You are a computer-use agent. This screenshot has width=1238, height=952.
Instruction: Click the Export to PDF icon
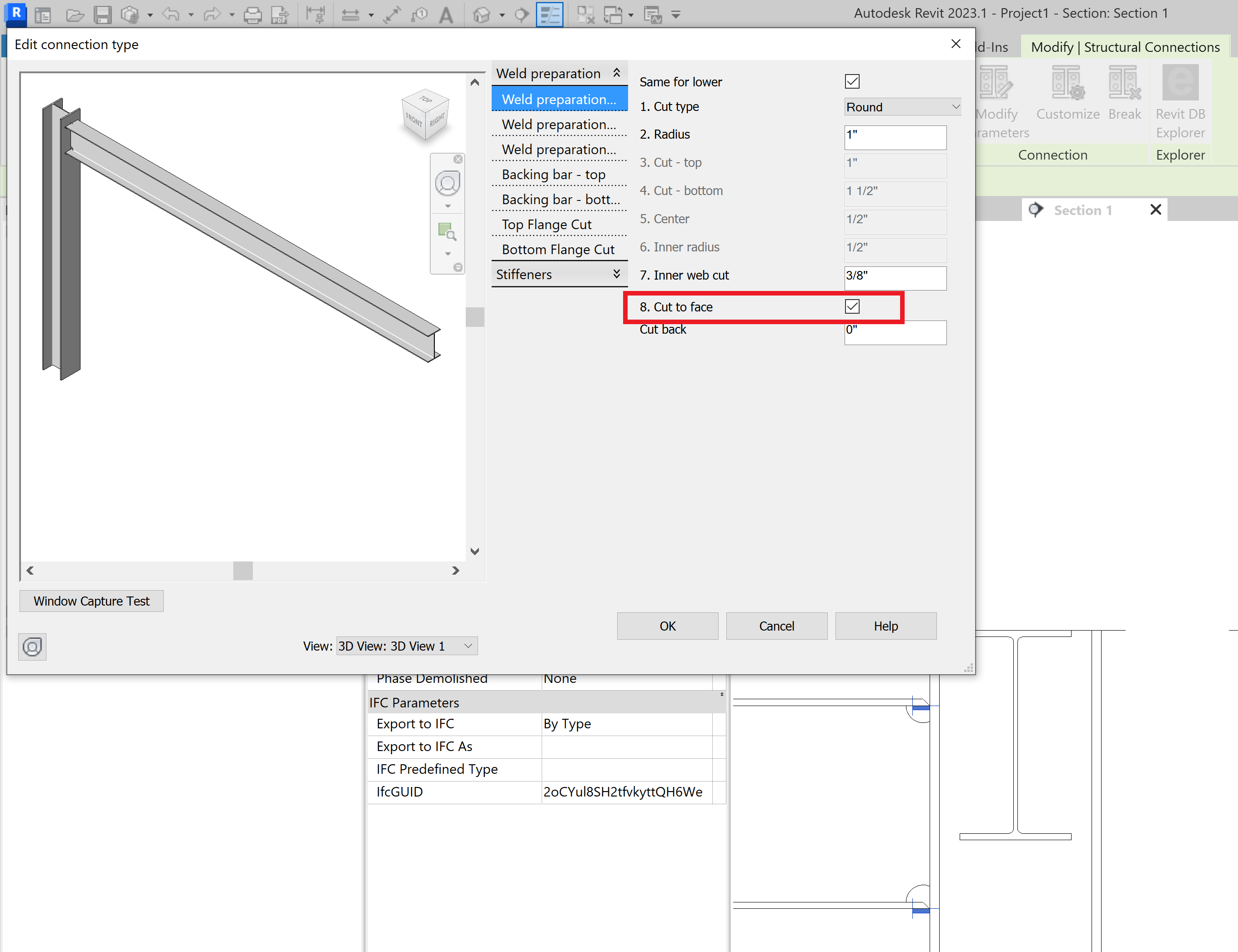click(x=279, y=15)
